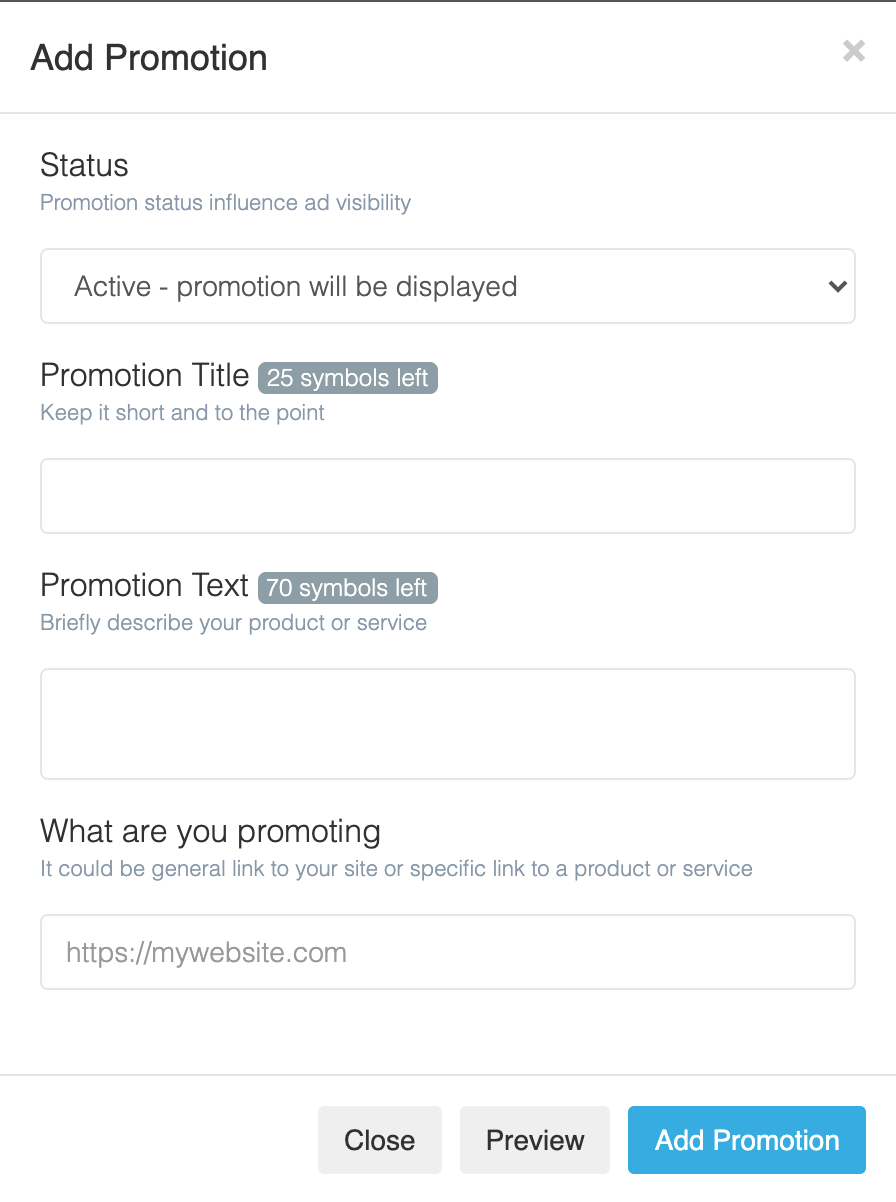Submit with the blue Add Promotion button
896x1202 pixels.
point(746,1140)
